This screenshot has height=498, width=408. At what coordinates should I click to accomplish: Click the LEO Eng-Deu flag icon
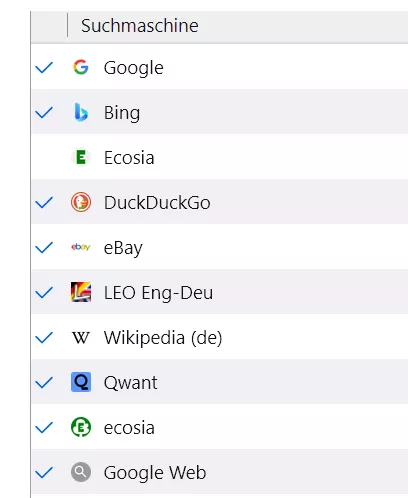tap(81, 292)
